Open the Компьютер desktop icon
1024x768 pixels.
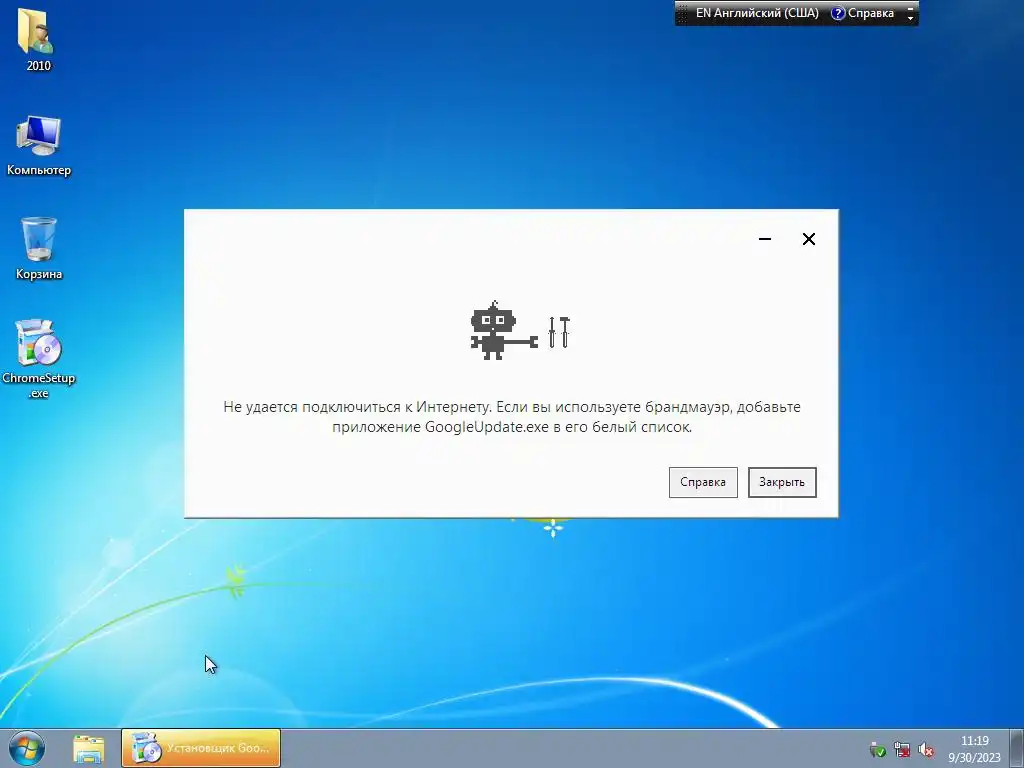coord(39,146)
